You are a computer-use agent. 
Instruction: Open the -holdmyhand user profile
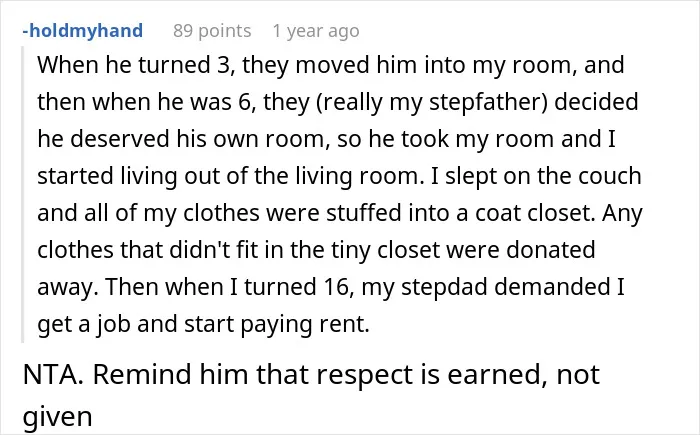point(83,31)
